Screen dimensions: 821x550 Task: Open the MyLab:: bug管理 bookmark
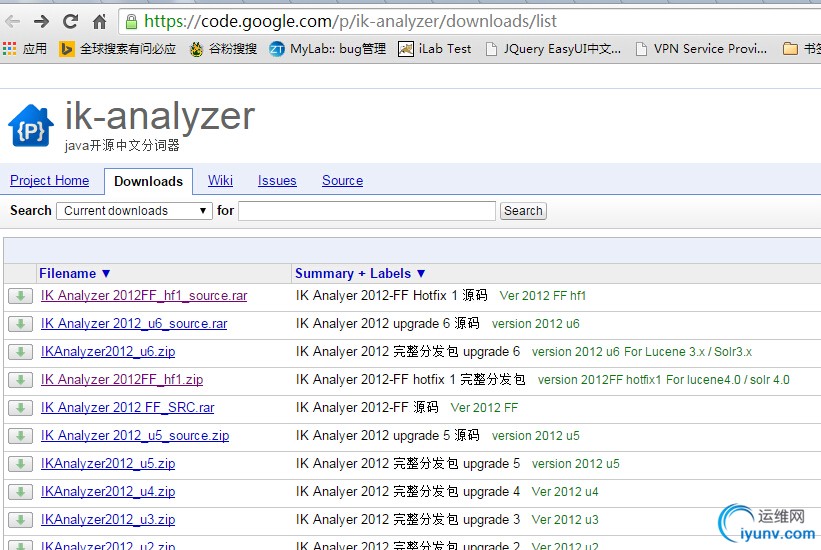pyautogui.click(x=328, y=49)
